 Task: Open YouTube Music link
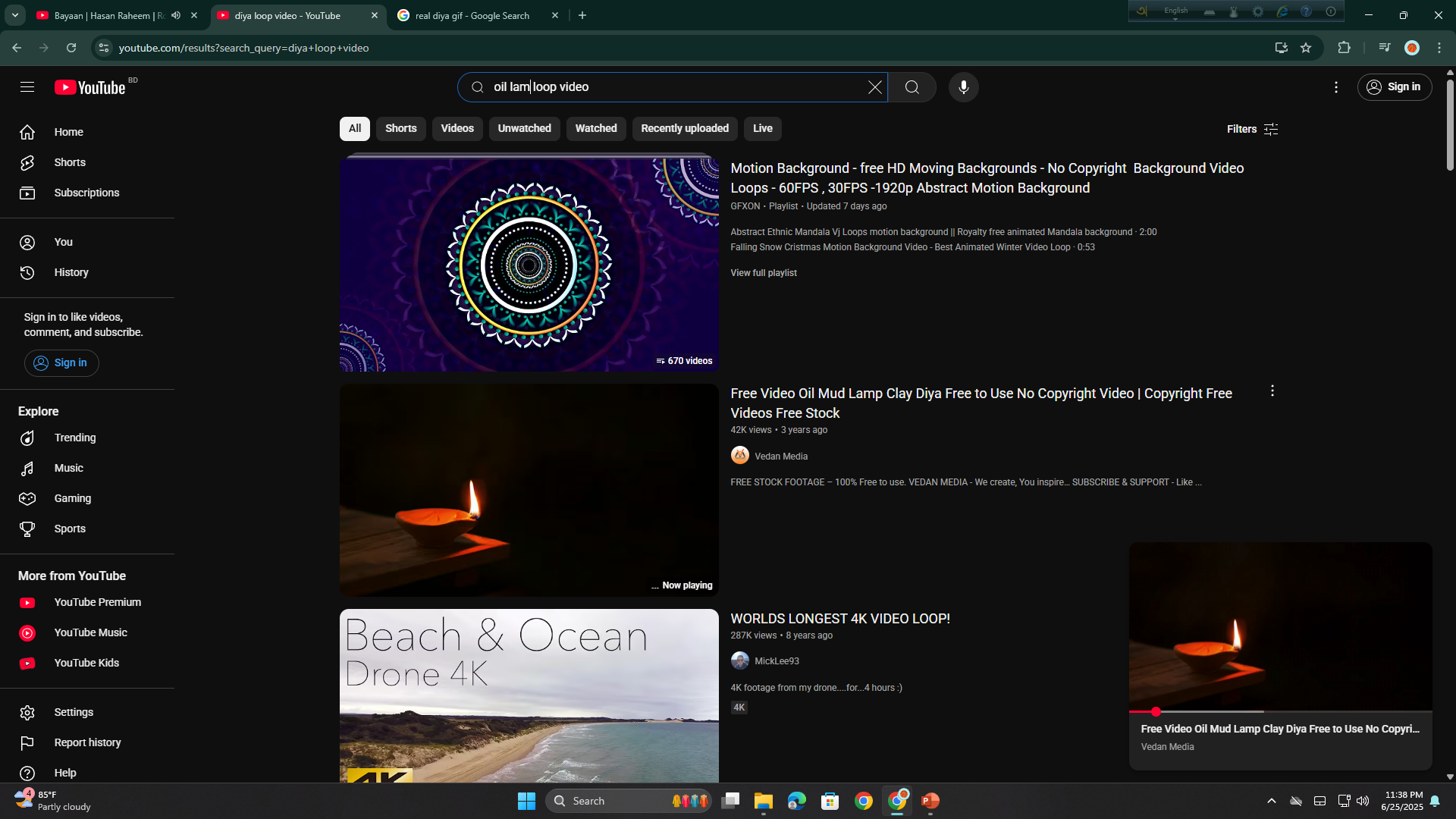[x=87, y=632]
